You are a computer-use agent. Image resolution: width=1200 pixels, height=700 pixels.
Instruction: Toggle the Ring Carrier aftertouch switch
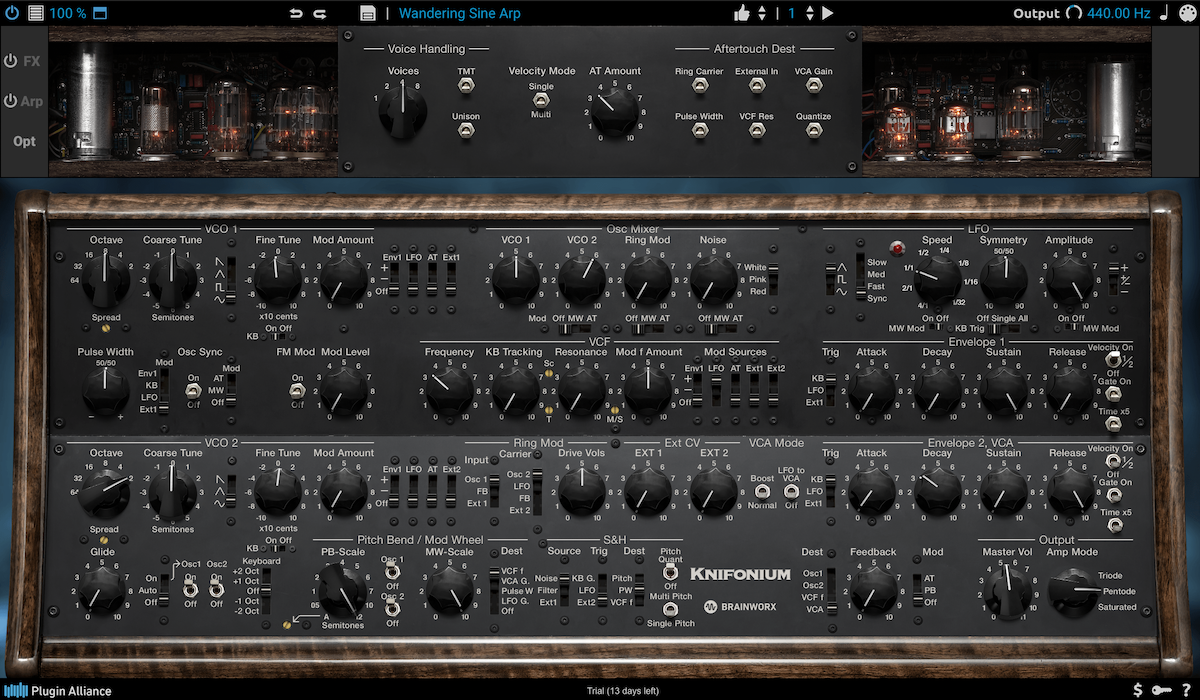point(698,88)
